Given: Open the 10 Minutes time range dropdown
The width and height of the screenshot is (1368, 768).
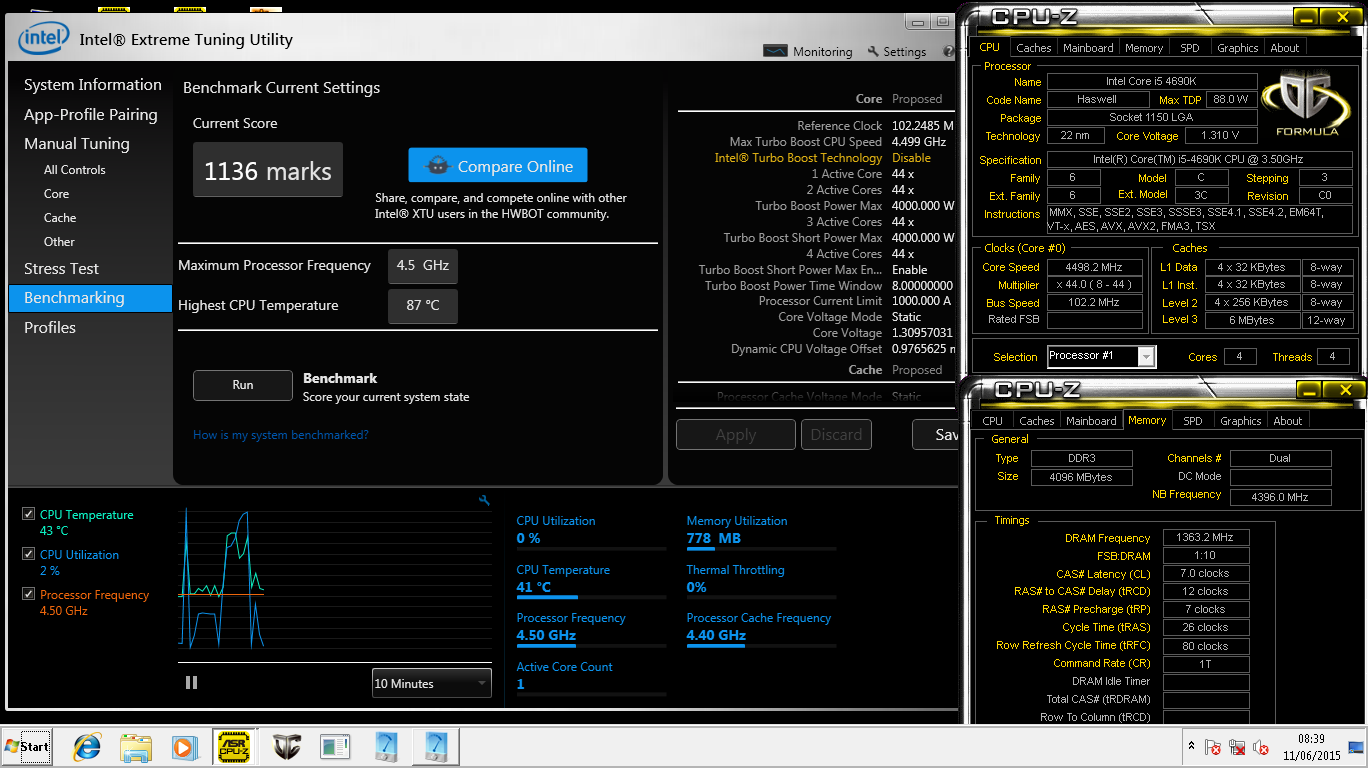Looking at the screenshot, I should click(431, 683).
